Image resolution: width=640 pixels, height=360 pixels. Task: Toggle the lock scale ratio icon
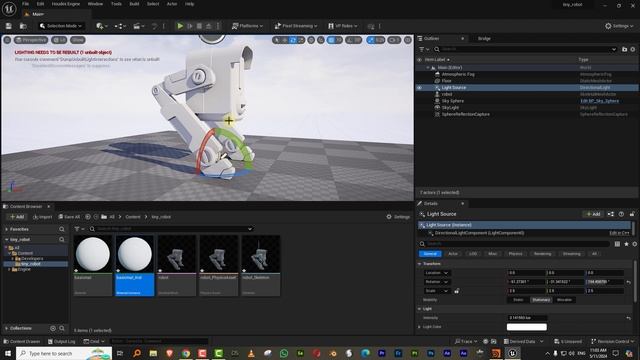click(456, 291)
